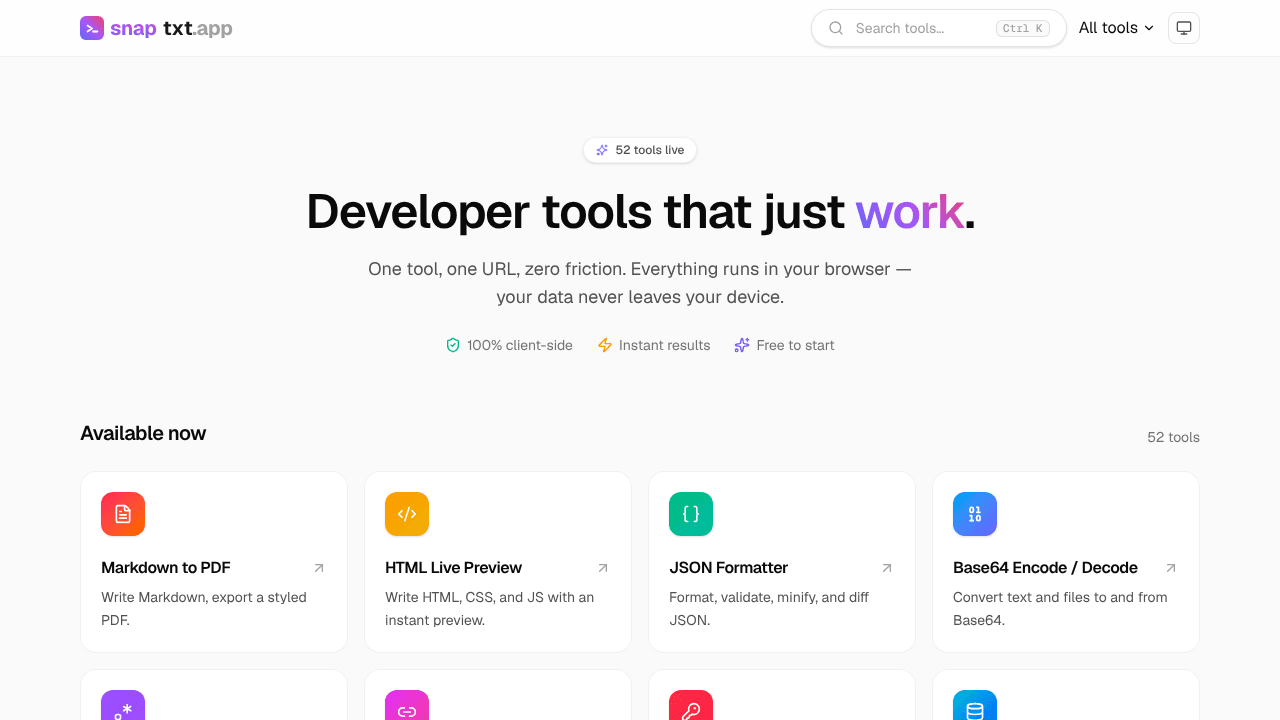Click the magenta link chain tool icon
This screenshot has height=720, width=1280.
click(x=407, y=705)
